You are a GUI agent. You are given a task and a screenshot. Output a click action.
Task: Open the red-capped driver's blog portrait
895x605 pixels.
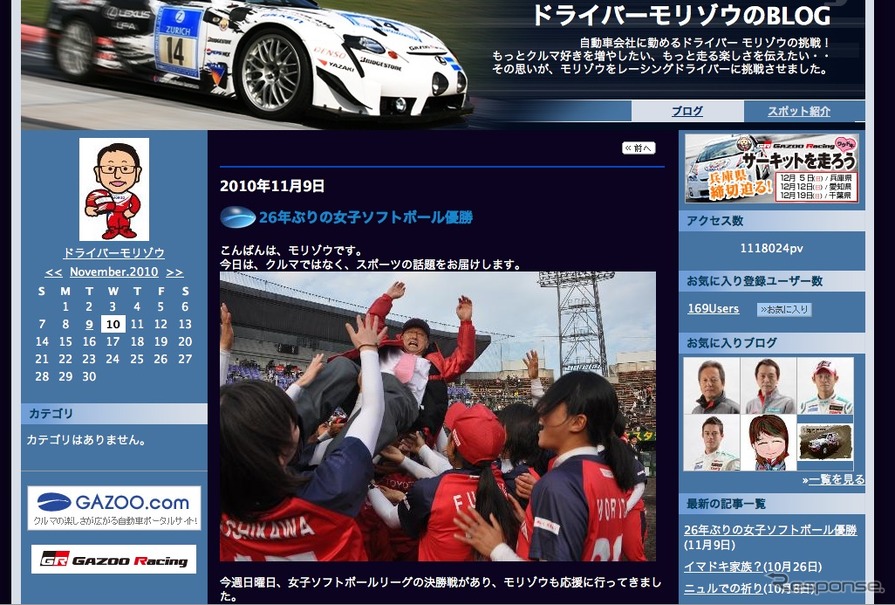tap(825, 386)
